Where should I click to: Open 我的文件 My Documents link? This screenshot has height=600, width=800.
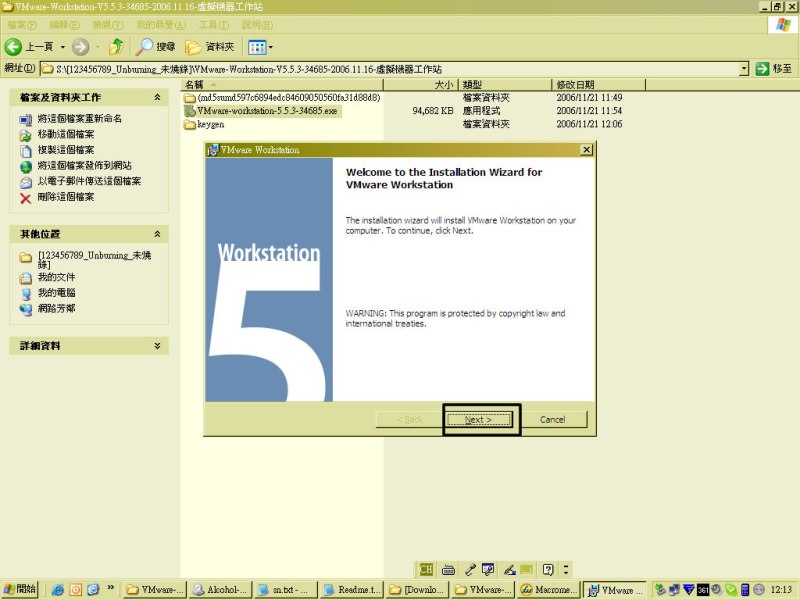[56, 277]
